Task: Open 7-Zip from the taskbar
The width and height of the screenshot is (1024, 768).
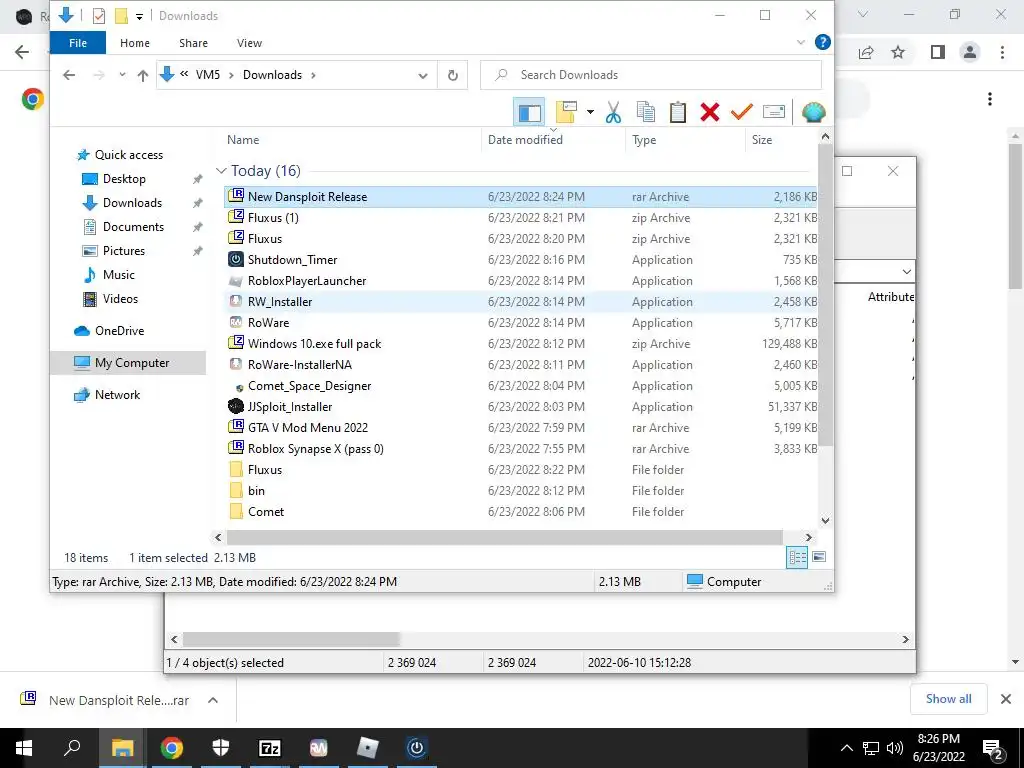Action: pos(270,748)
